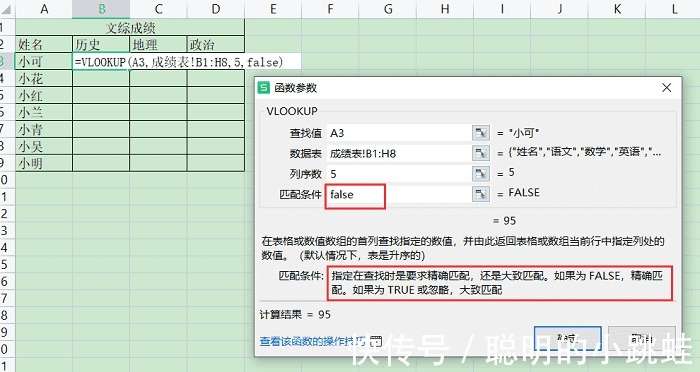Open the 查看该函数的操作技巧 link
This screenshot has height=372, width=700.
click(x=312, y=342)
